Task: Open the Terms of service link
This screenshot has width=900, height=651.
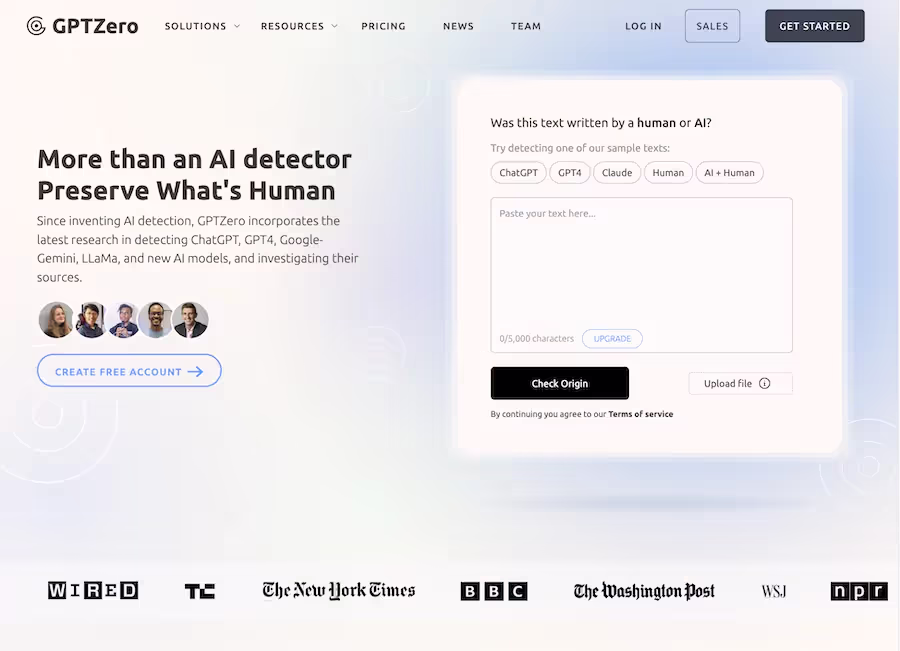Action: 641,414
